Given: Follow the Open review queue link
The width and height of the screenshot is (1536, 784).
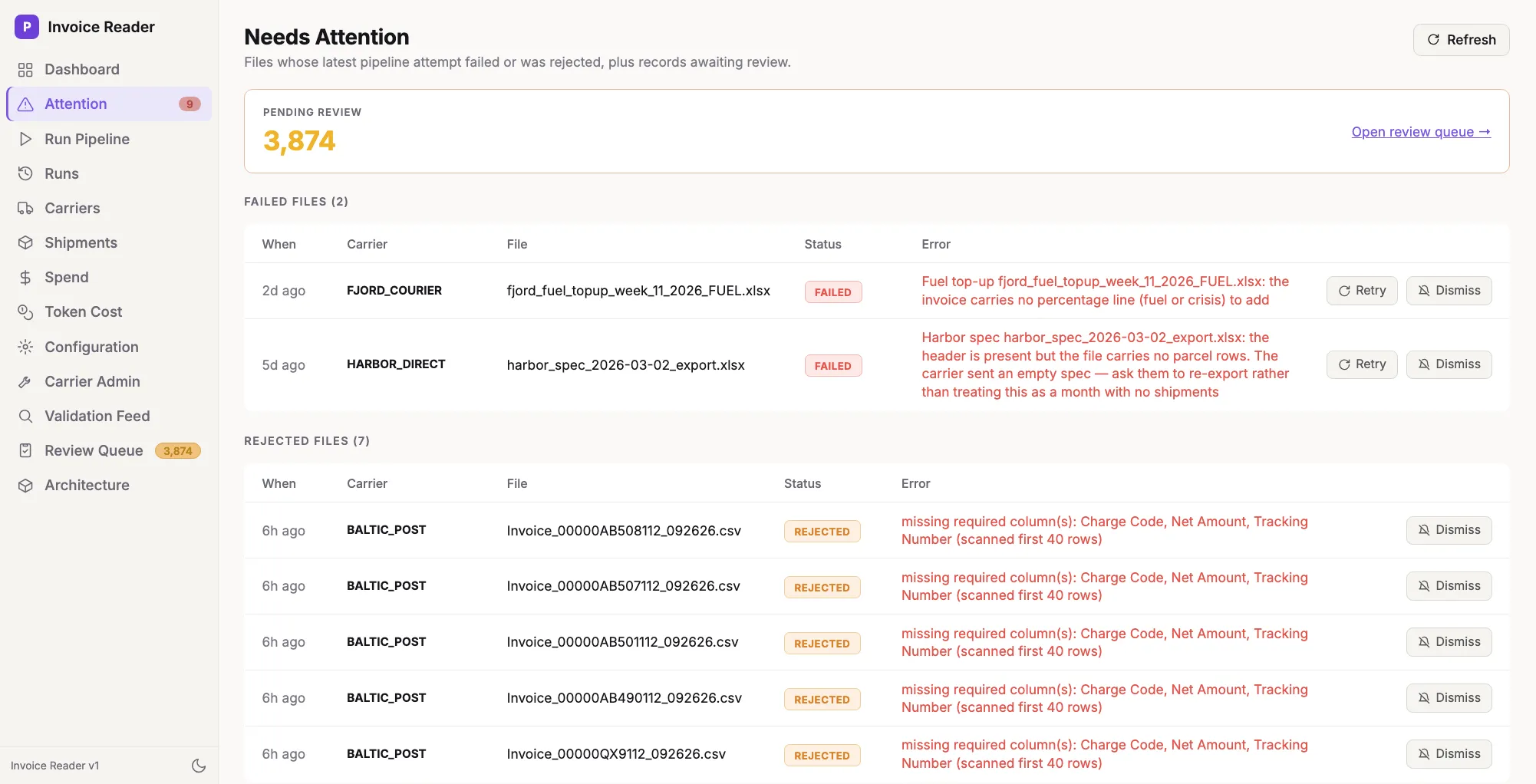Looking at the screenshot, I should click(x=1421, y=132).
